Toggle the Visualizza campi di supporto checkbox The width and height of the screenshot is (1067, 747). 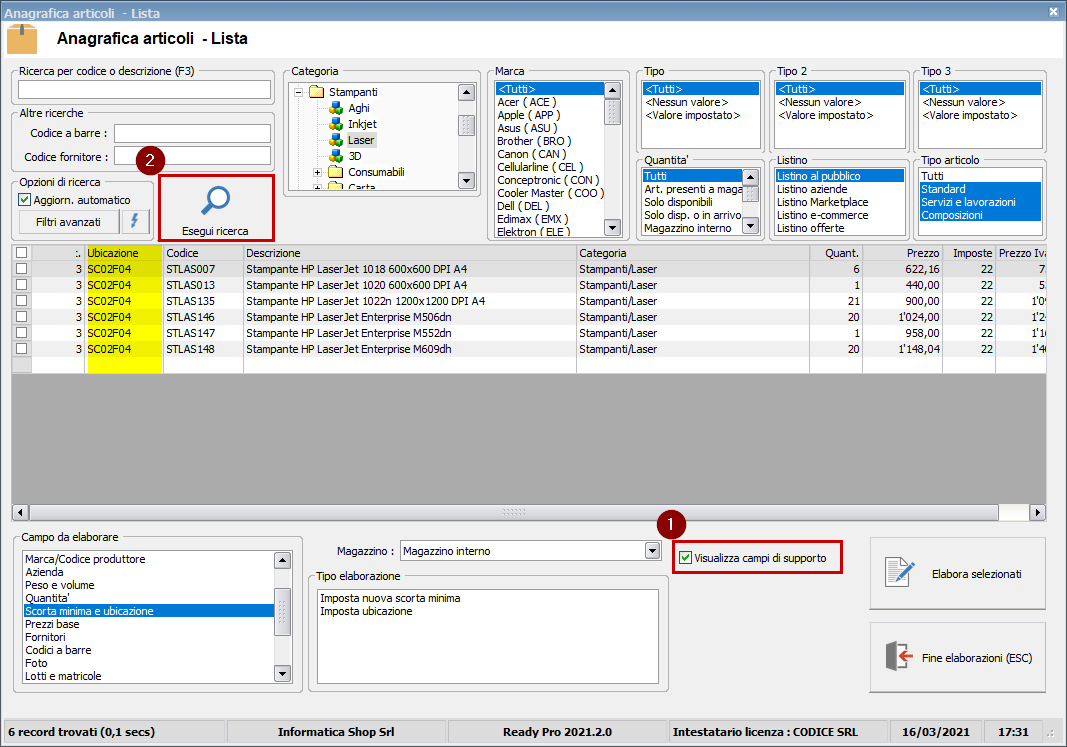pos(685,558)
